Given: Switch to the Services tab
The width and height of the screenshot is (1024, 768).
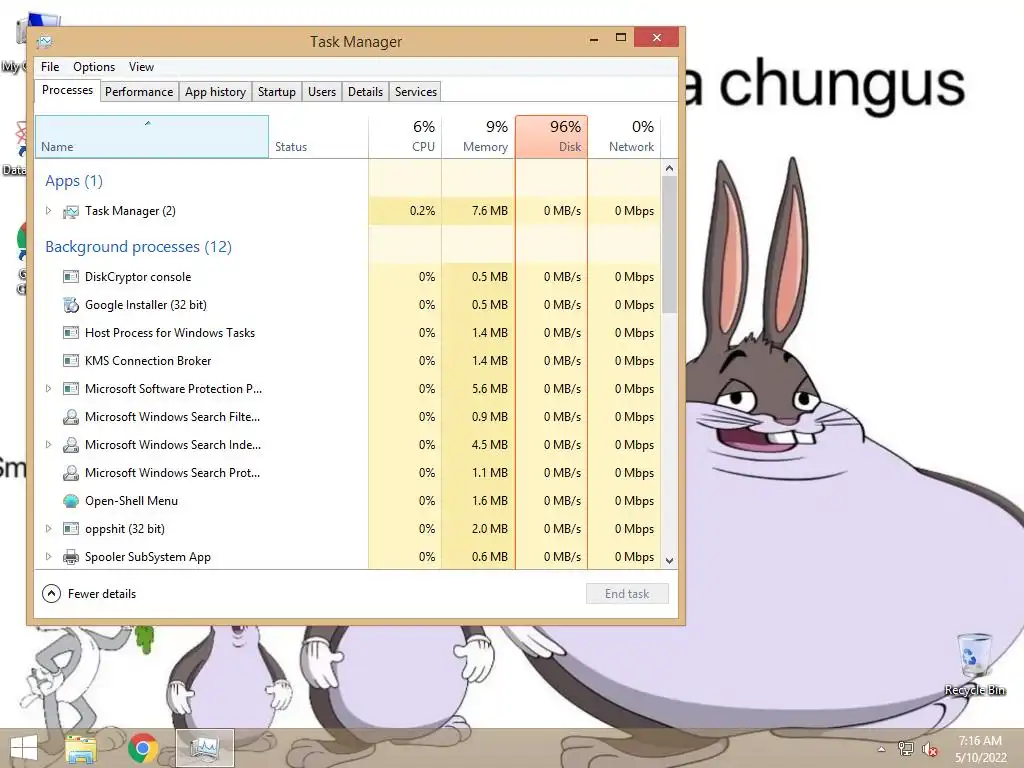Looking at the screenshot, I should (415, 92).
